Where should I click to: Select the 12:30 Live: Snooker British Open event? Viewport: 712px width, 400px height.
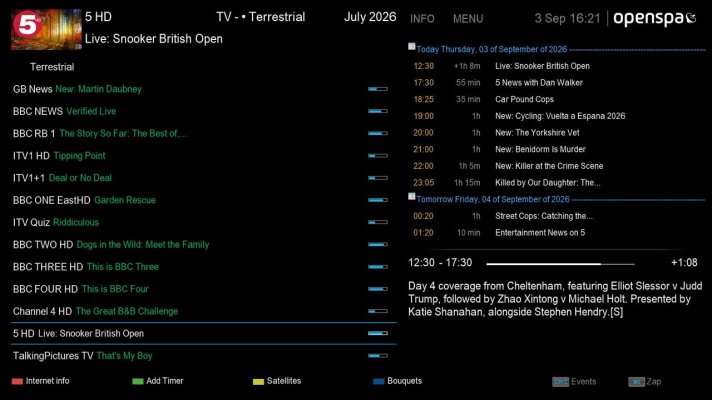pos(557,66)
